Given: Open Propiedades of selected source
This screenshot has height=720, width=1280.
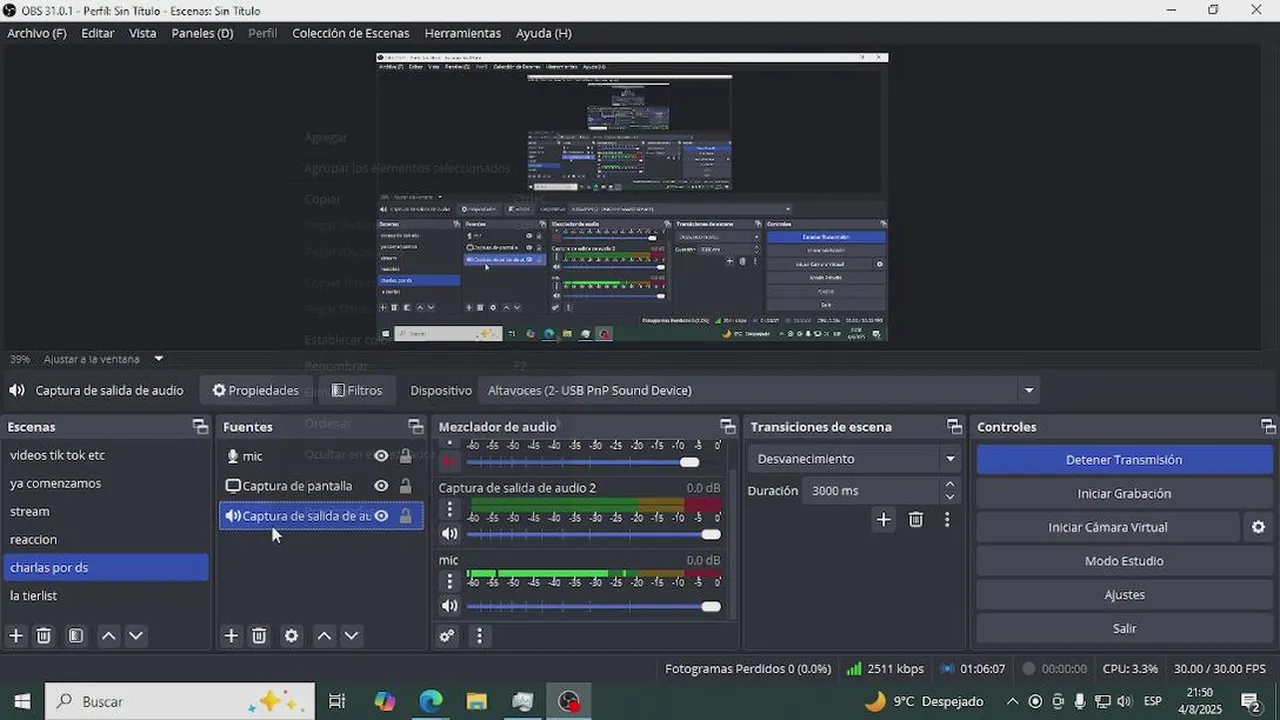Looking at the screenshot, I should tap(256, 390).
